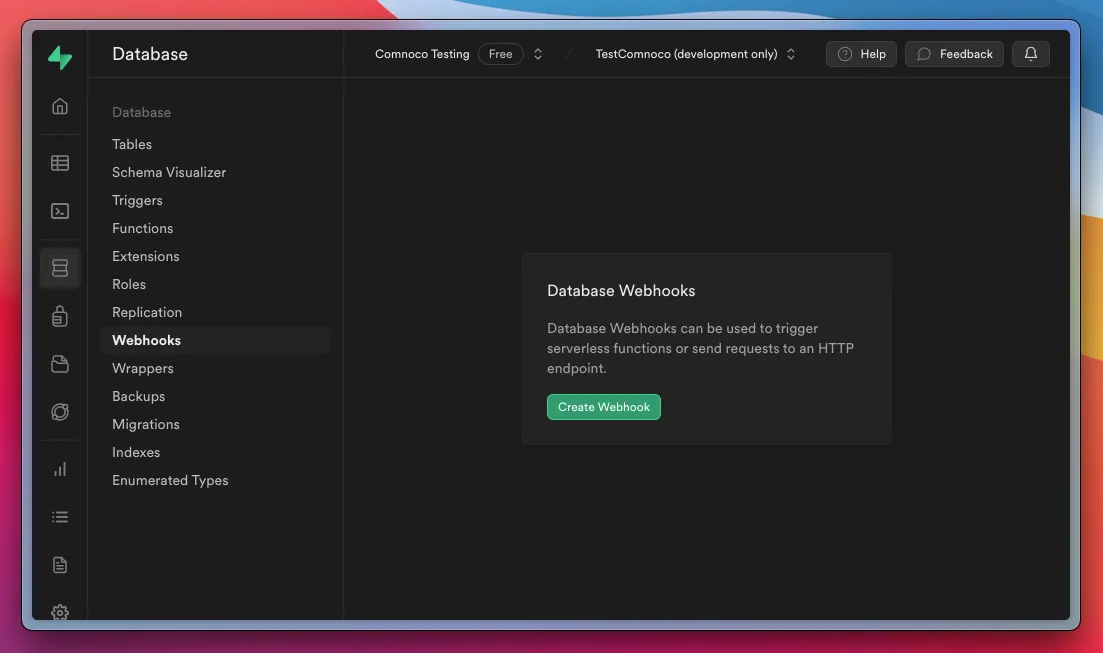Expand the Comnoco Testing organization selector
Viewport: 1103px width, 653px height.
click(458, 54)
